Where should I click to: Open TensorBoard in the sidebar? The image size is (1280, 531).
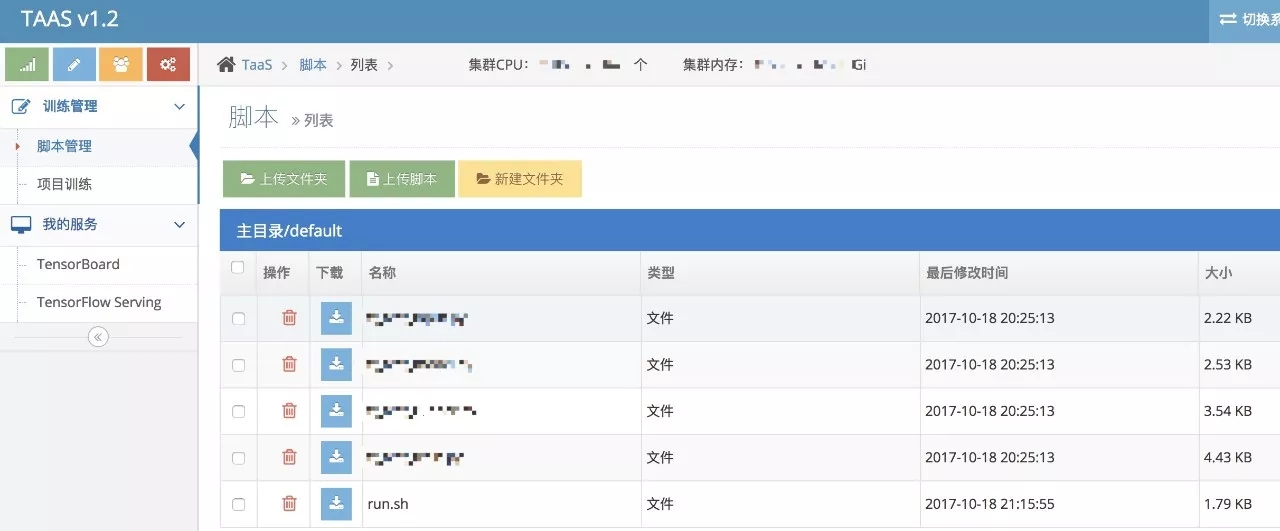coord(78,264)
